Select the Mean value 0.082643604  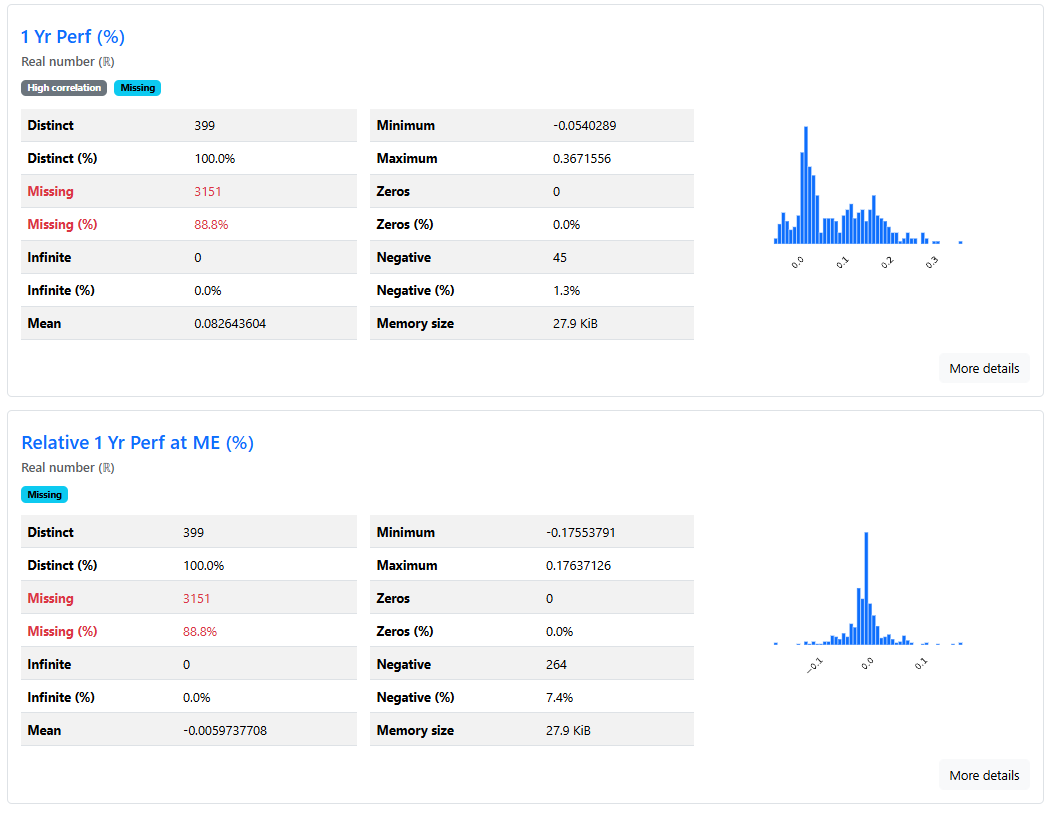[230, 324]
